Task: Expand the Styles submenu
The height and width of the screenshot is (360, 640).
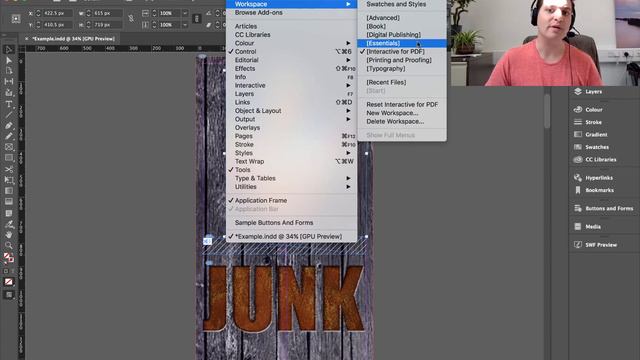Action: point(291,153)
